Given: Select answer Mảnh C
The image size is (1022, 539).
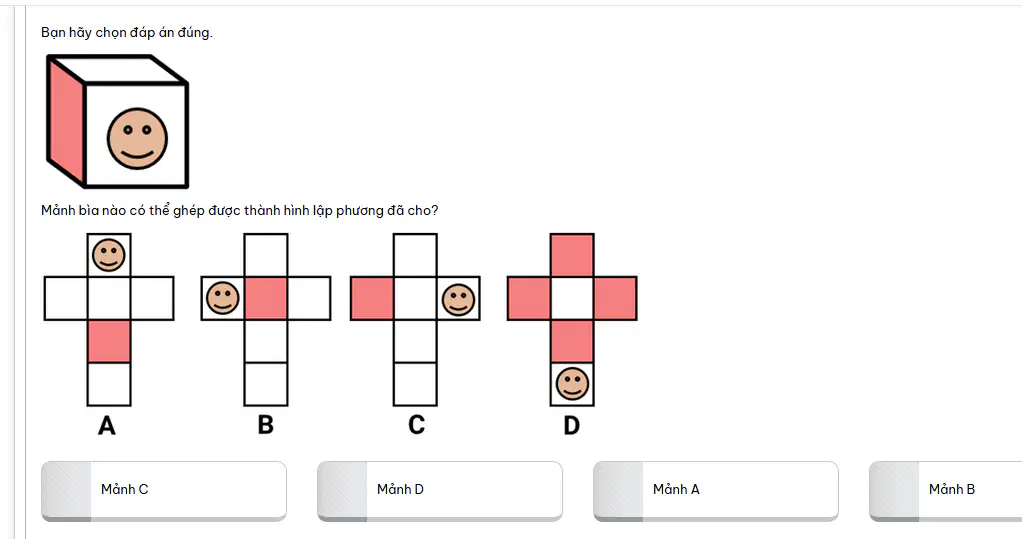Looking at the screenshot, I should tap(164, 491).
